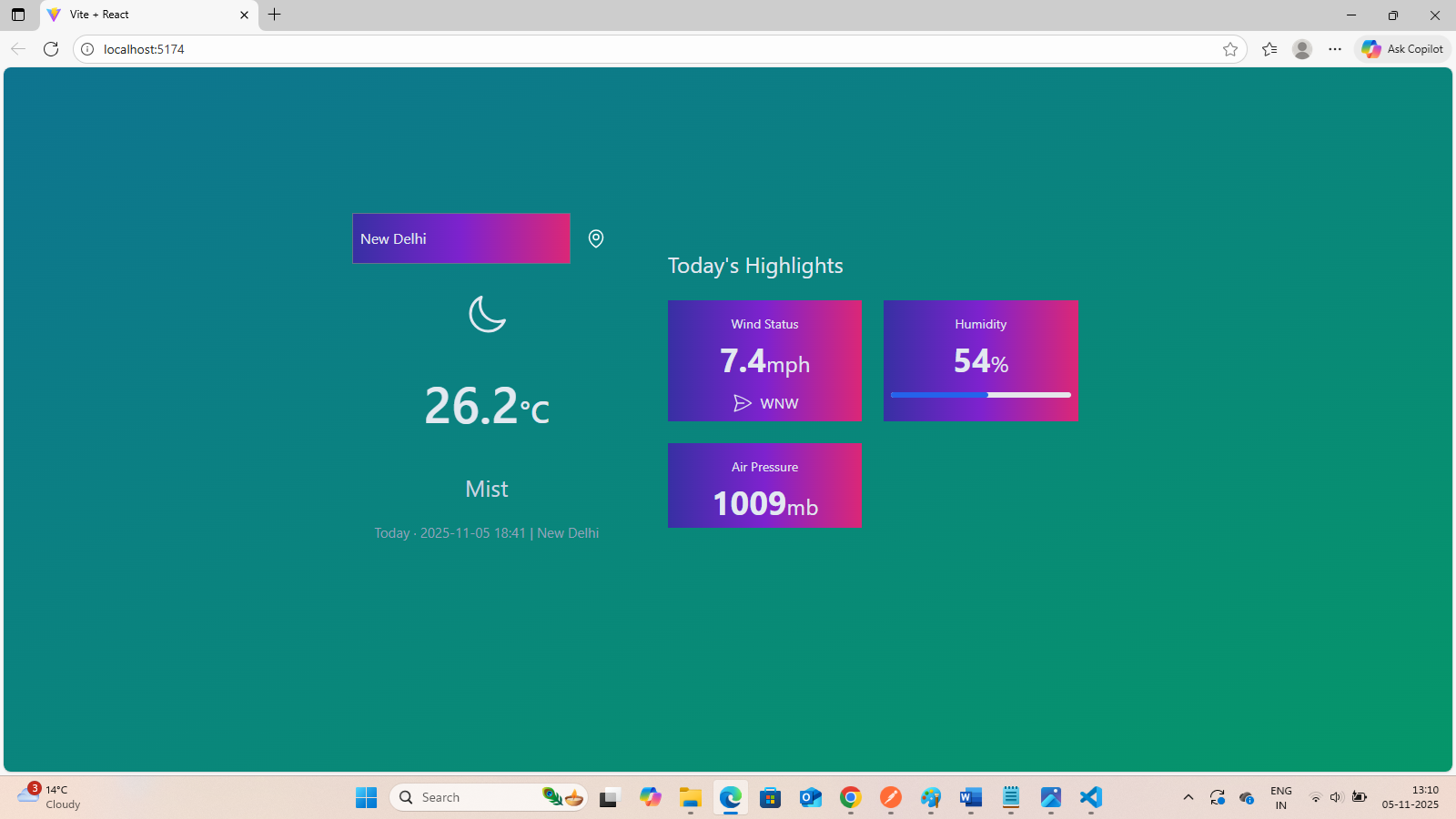Open Outlook from the taskbar

pyautogui.click(x=810, y=797)
